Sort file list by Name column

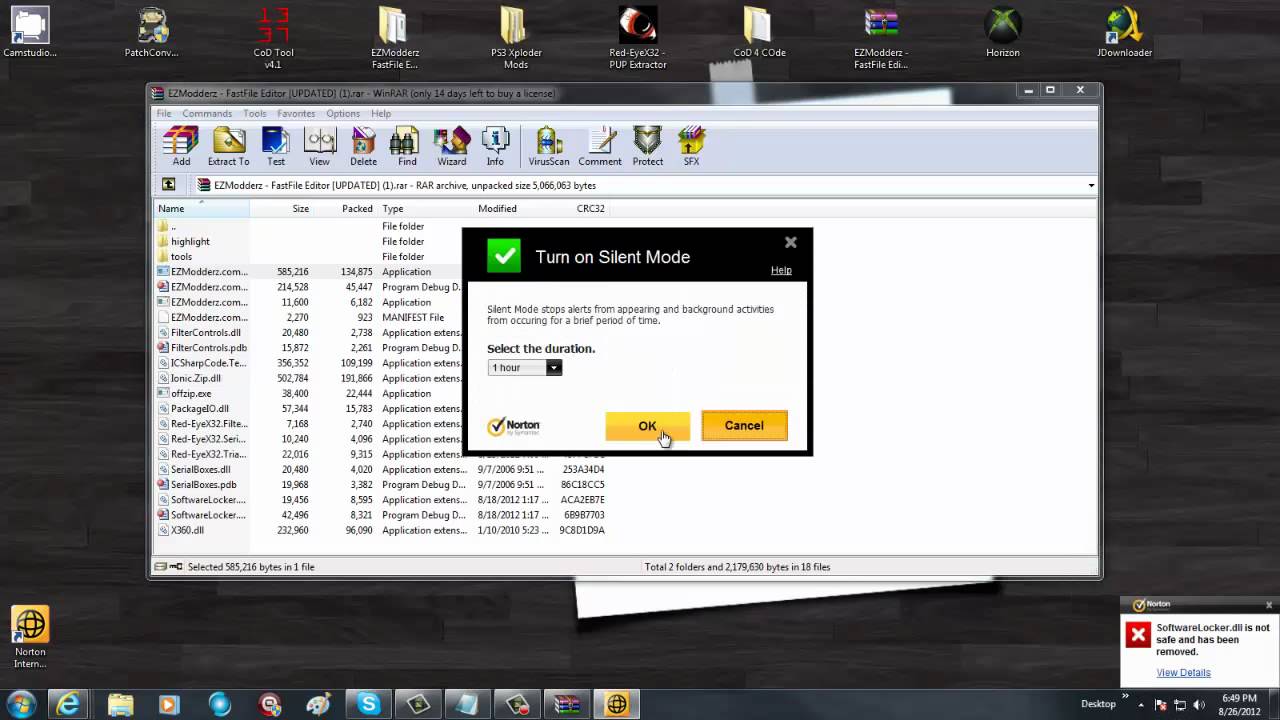[x=202, y=208]
